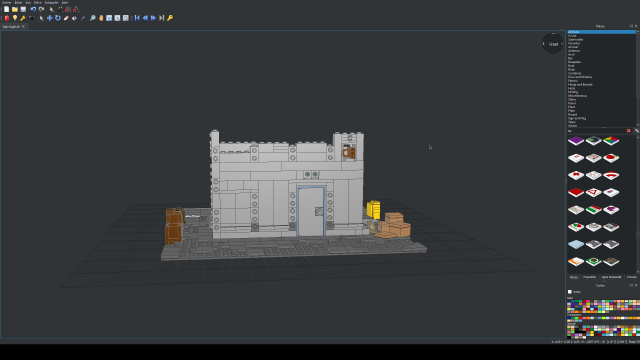The image size is (640, 360).
Task: Open the Vue menu
Action: (x=28, y=2)
